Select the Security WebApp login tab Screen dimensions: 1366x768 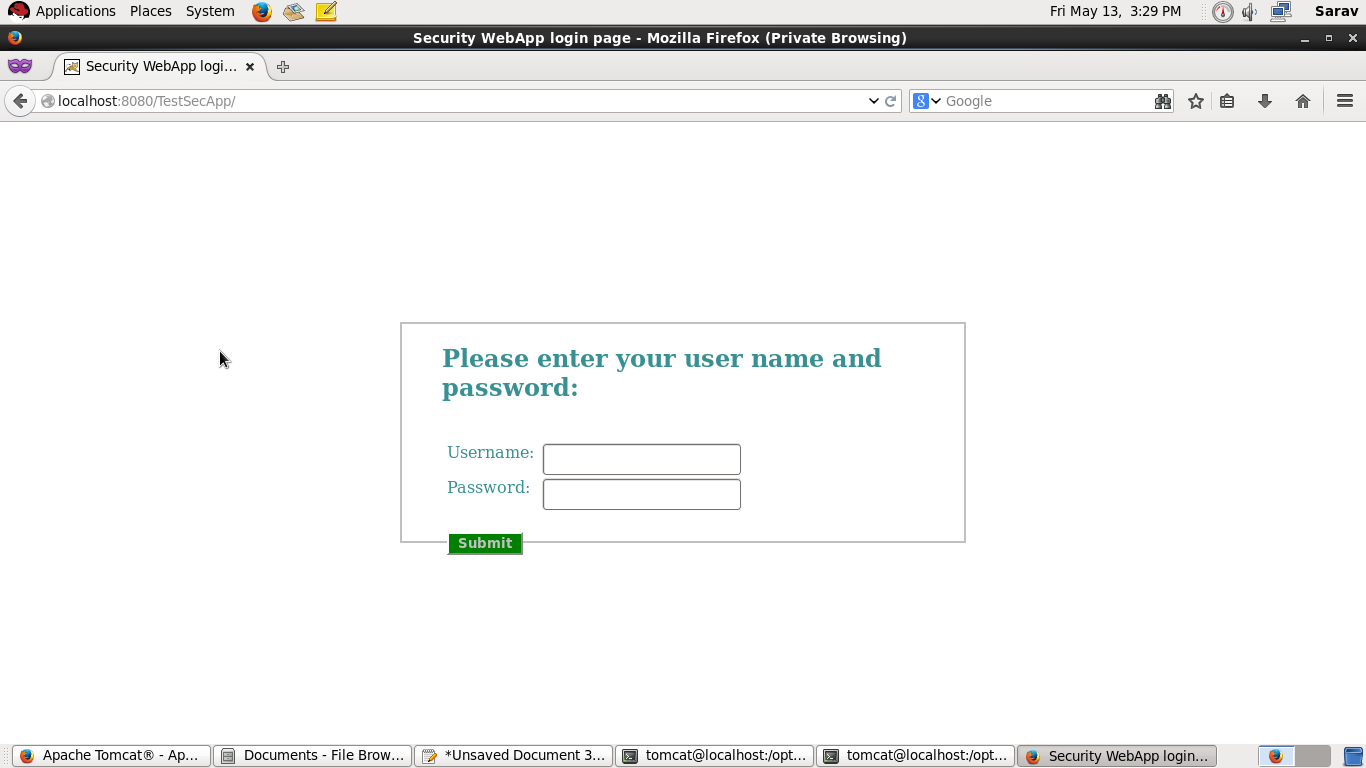[x=160, y=66]
